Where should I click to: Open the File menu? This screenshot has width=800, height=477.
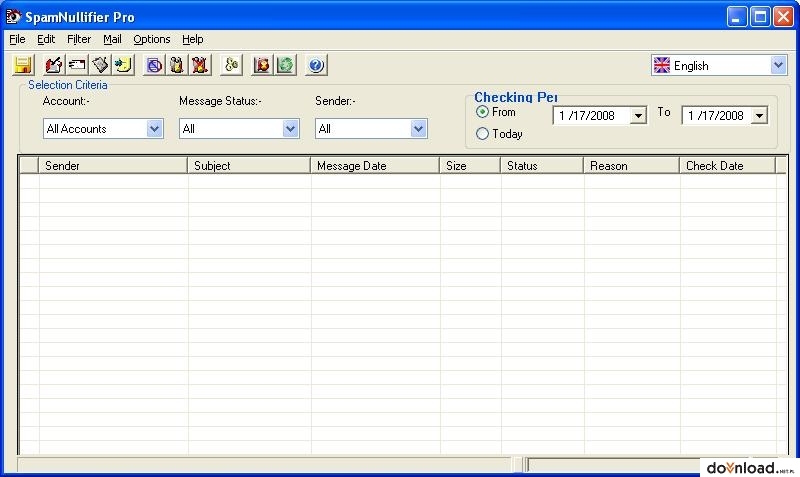click(17, 39)
